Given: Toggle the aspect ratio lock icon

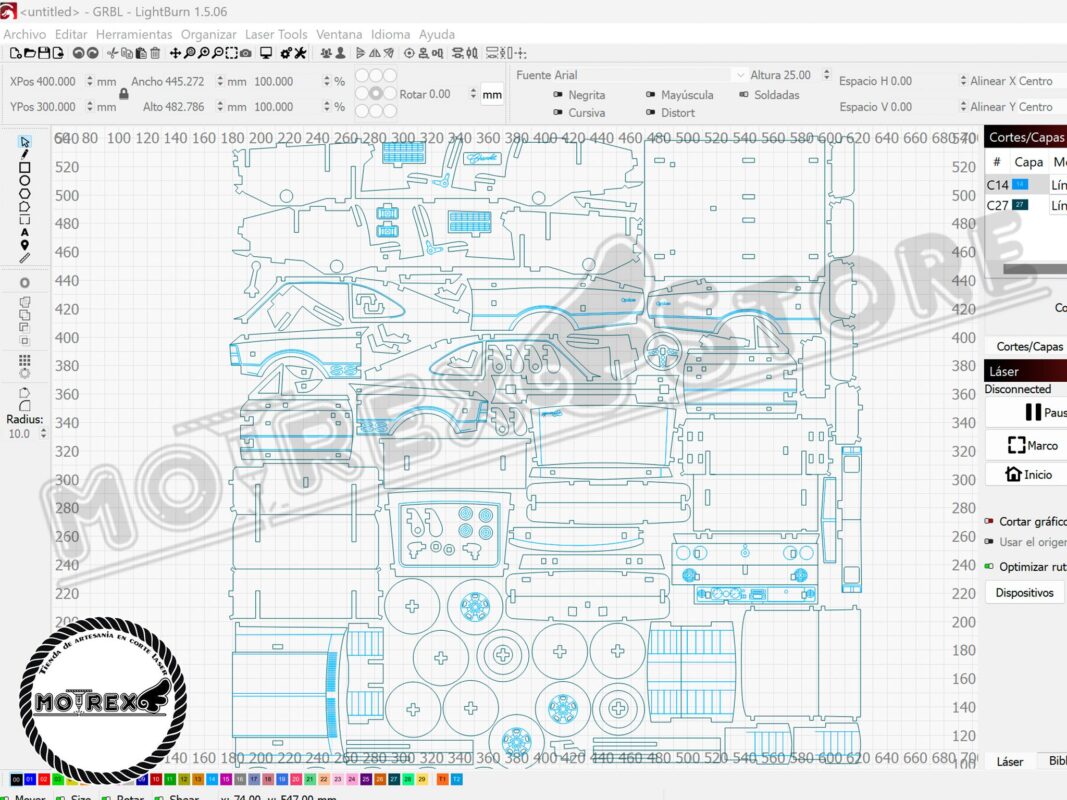Looking at the screenshot, I should pos(123,94).
